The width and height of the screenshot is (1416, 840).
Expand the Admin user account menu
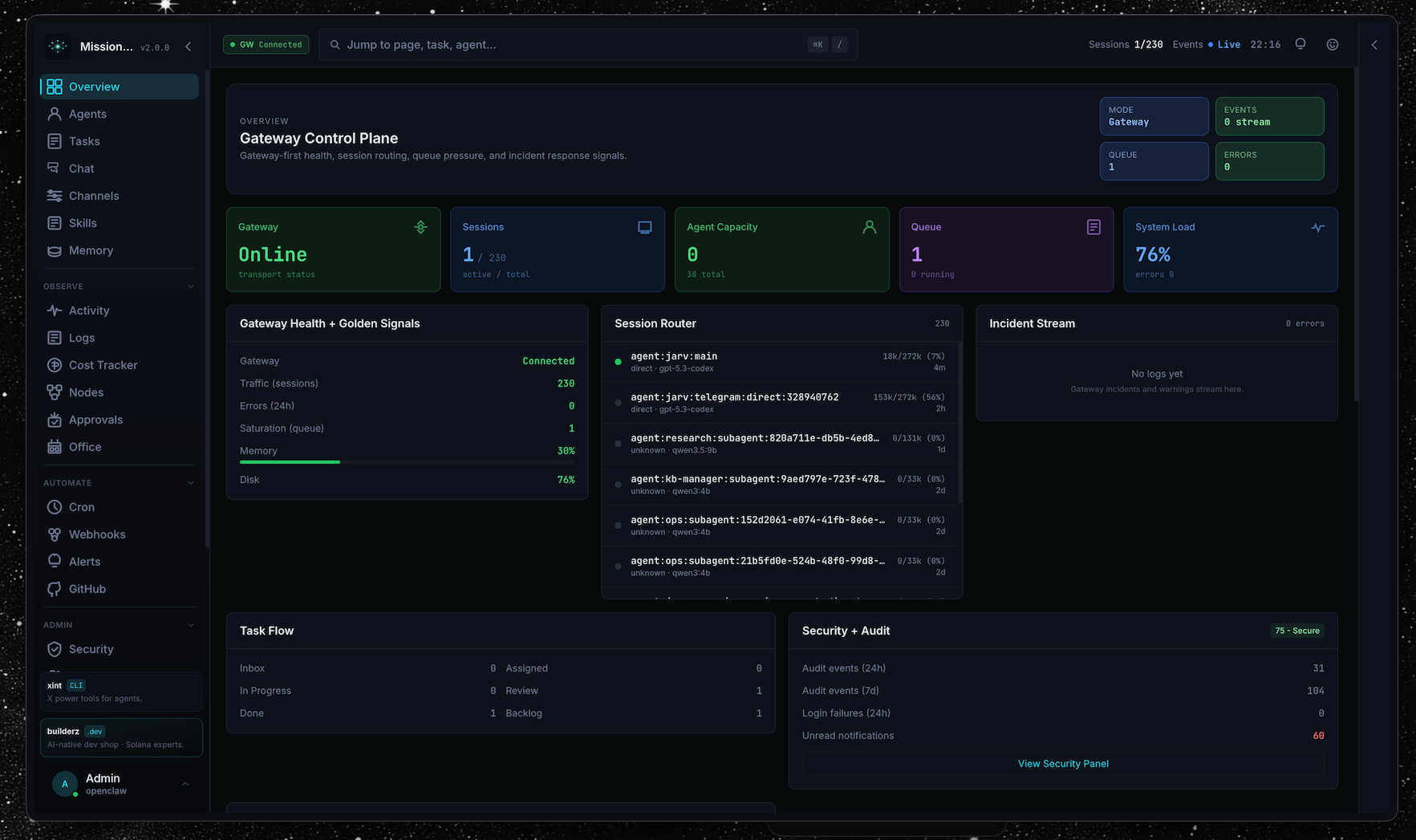point(185,784)
